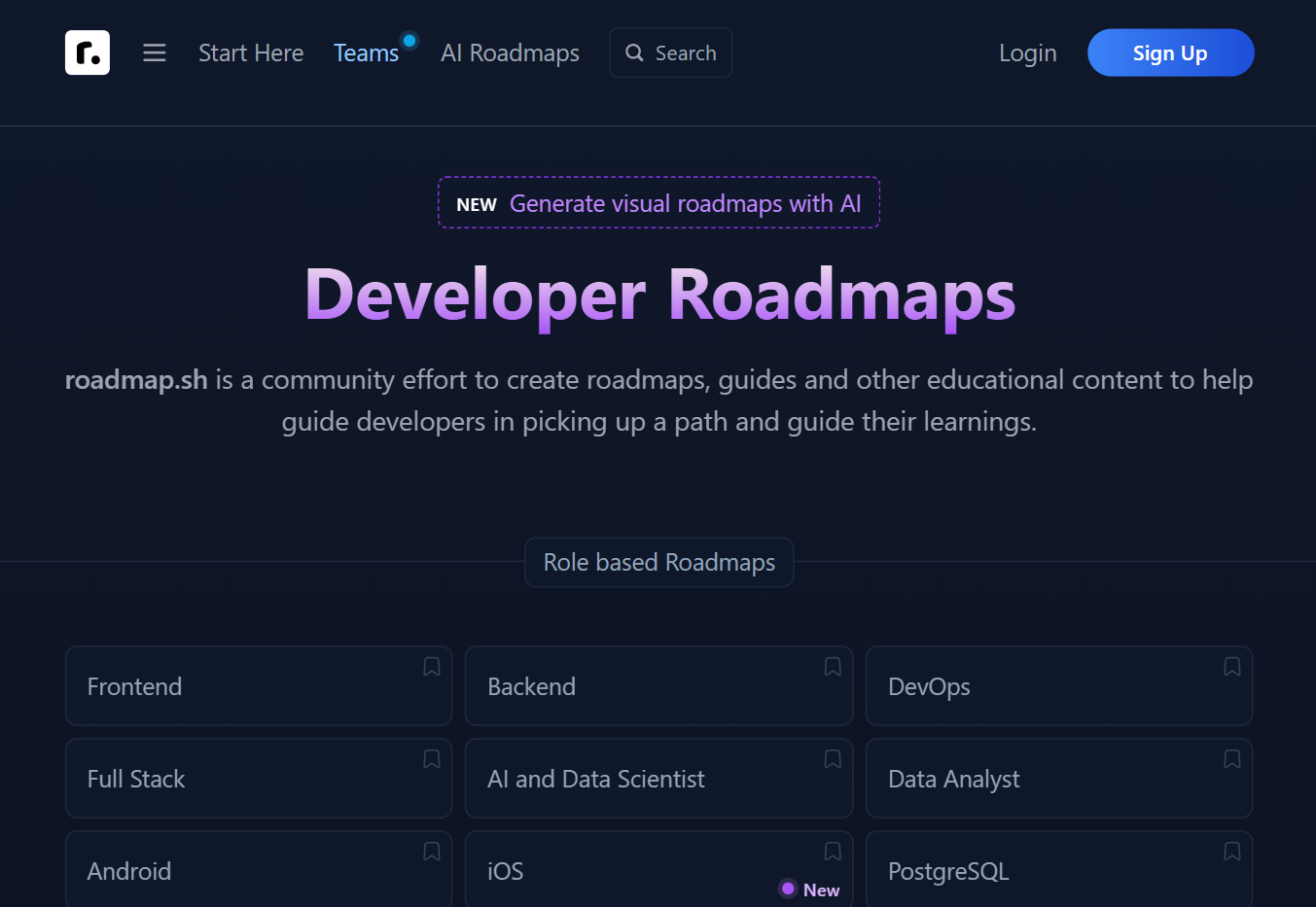Image resolution: width=1316 pixels, height=907 pixels.
Task: Open AI Roadmaps in navigation
Action: click(510, 52)
